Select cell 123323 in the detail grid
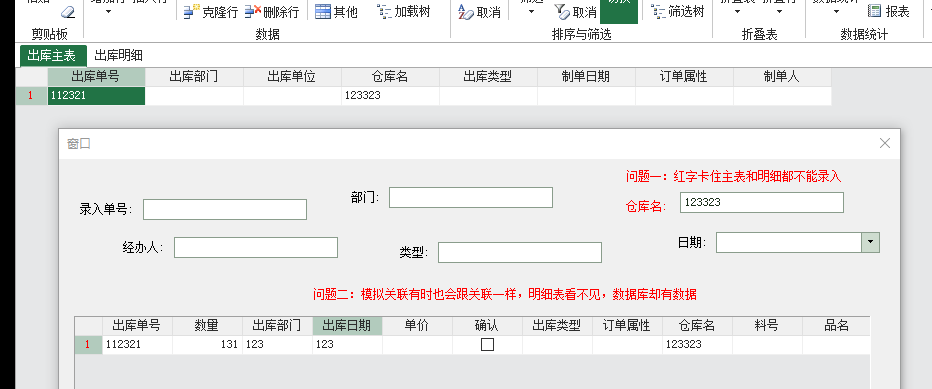The width and height of the screenshot is (932, 389). coord(698,345)
